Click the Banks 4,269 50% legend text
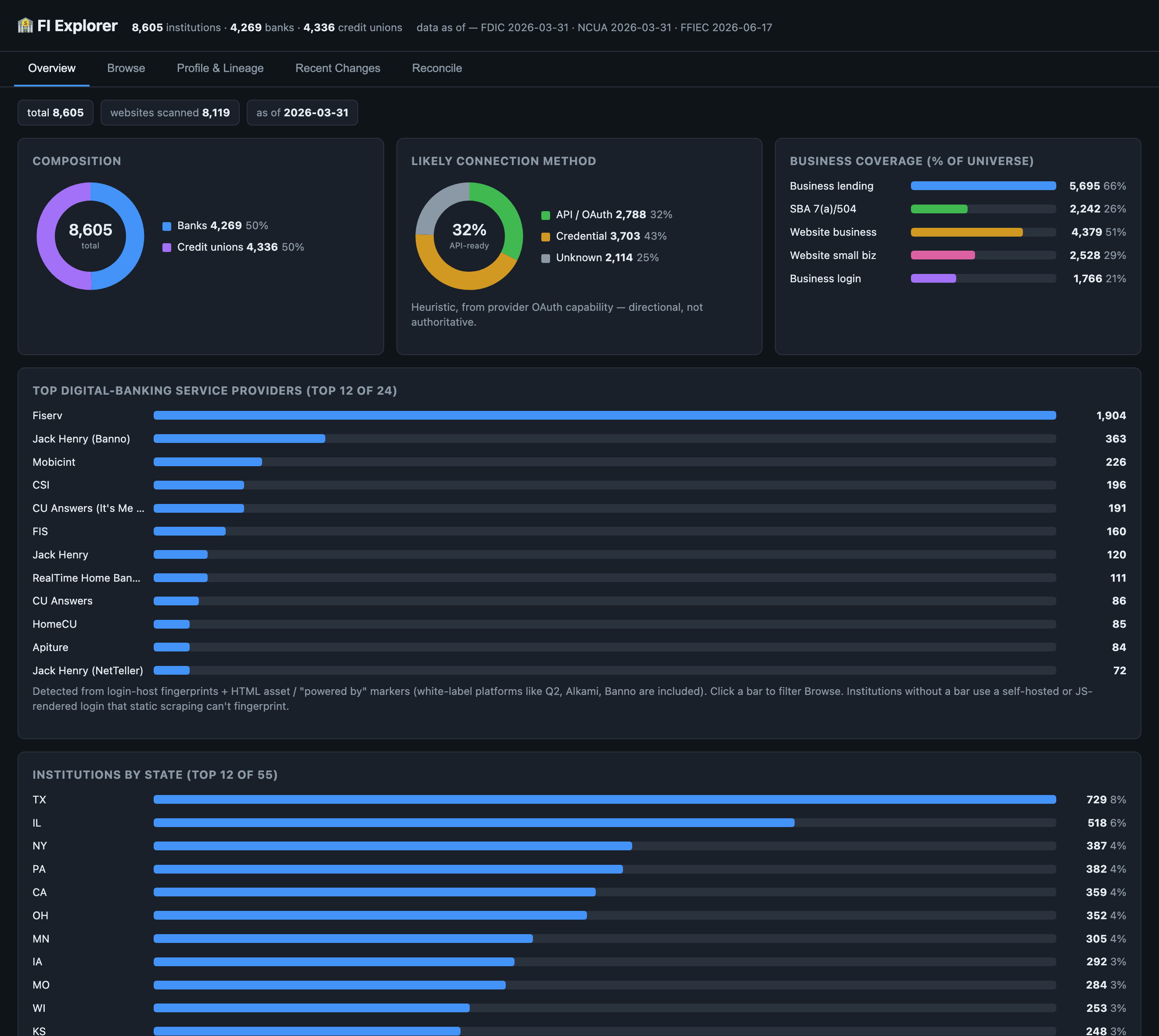The image size is (1159, 1036). click(x=223, y=226)
